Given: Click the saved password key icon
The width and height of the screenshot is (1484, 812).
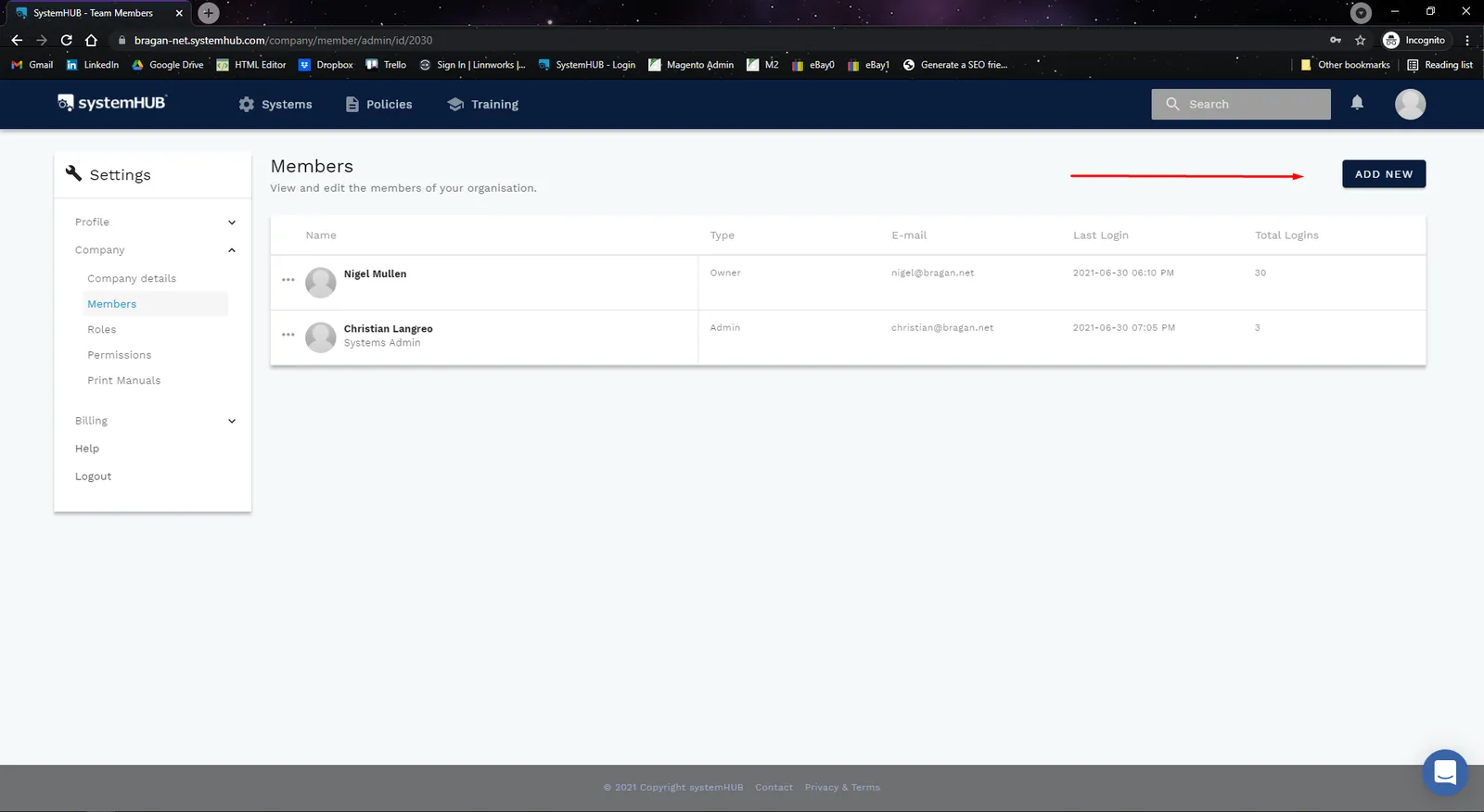Looking at the screenshot, I should pyautogui.click(x=1336, y=40).
